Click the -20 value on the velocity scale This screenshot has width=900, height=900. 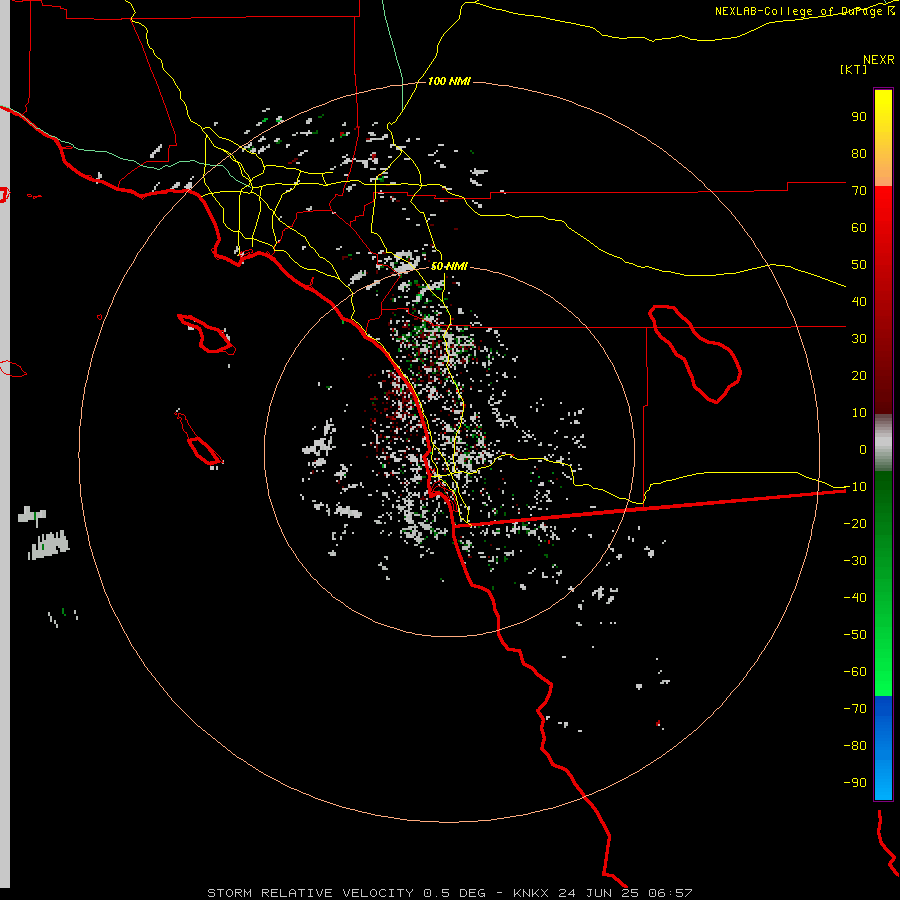point(855,523)
